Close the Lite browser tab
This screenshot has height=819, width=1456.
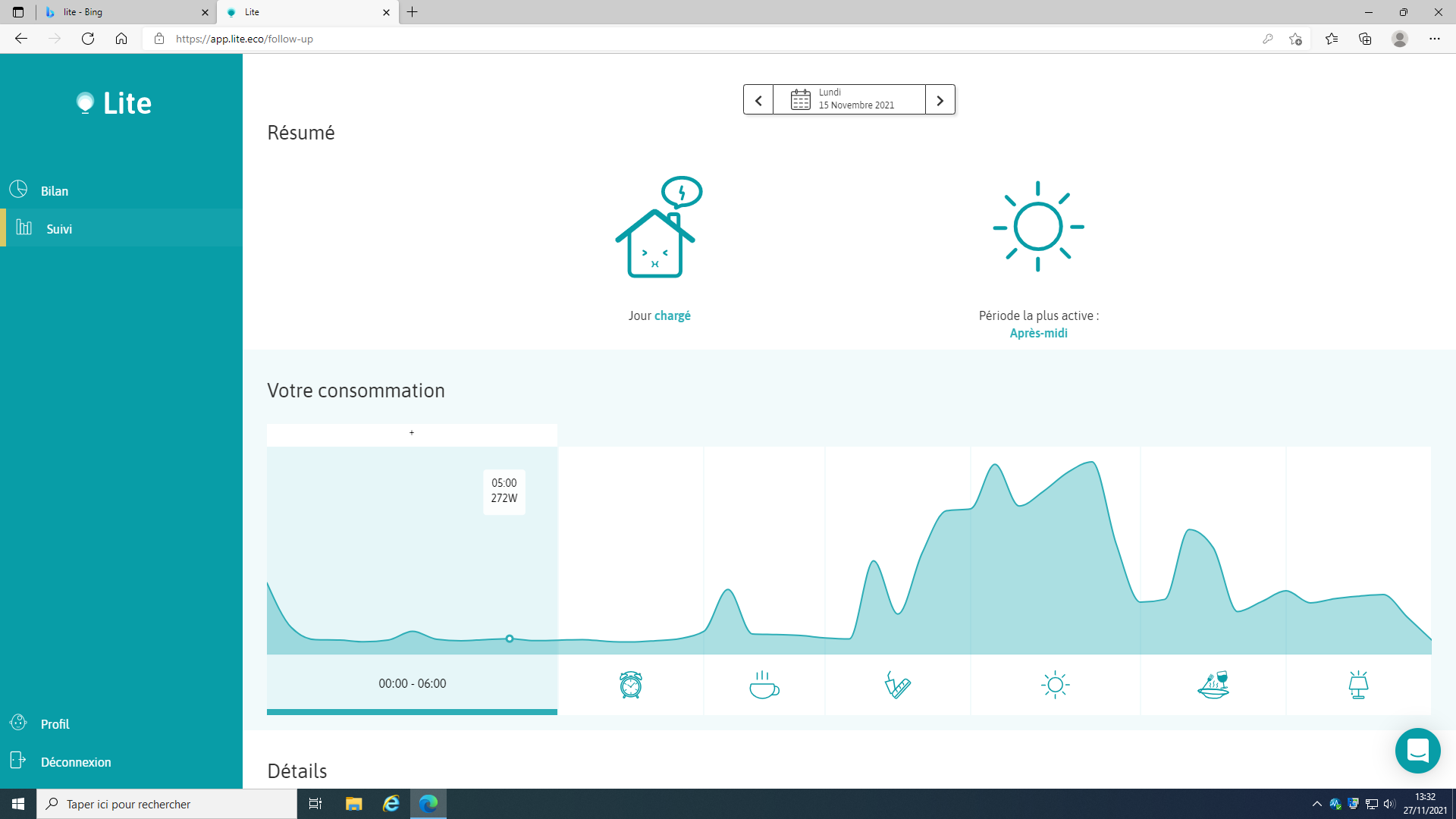click(x=386, y=12)
